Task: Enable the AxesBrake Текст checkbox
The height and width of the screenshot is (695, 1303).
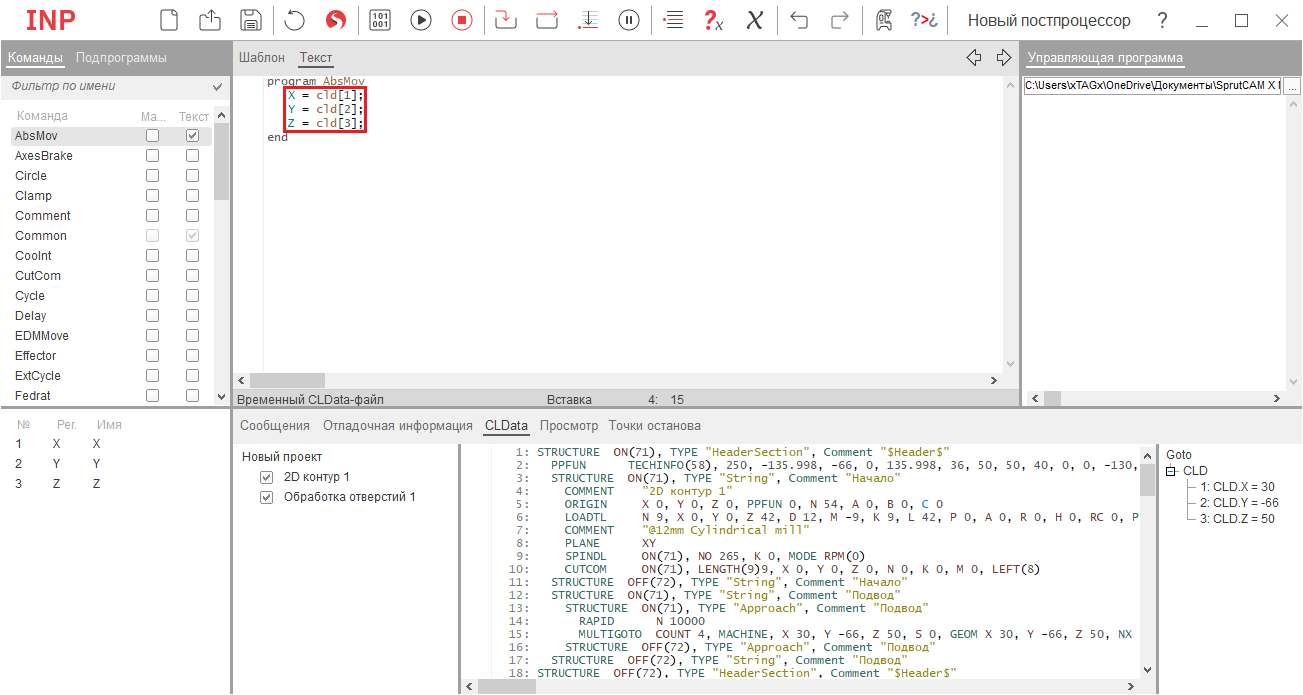Action: (192, 156)
